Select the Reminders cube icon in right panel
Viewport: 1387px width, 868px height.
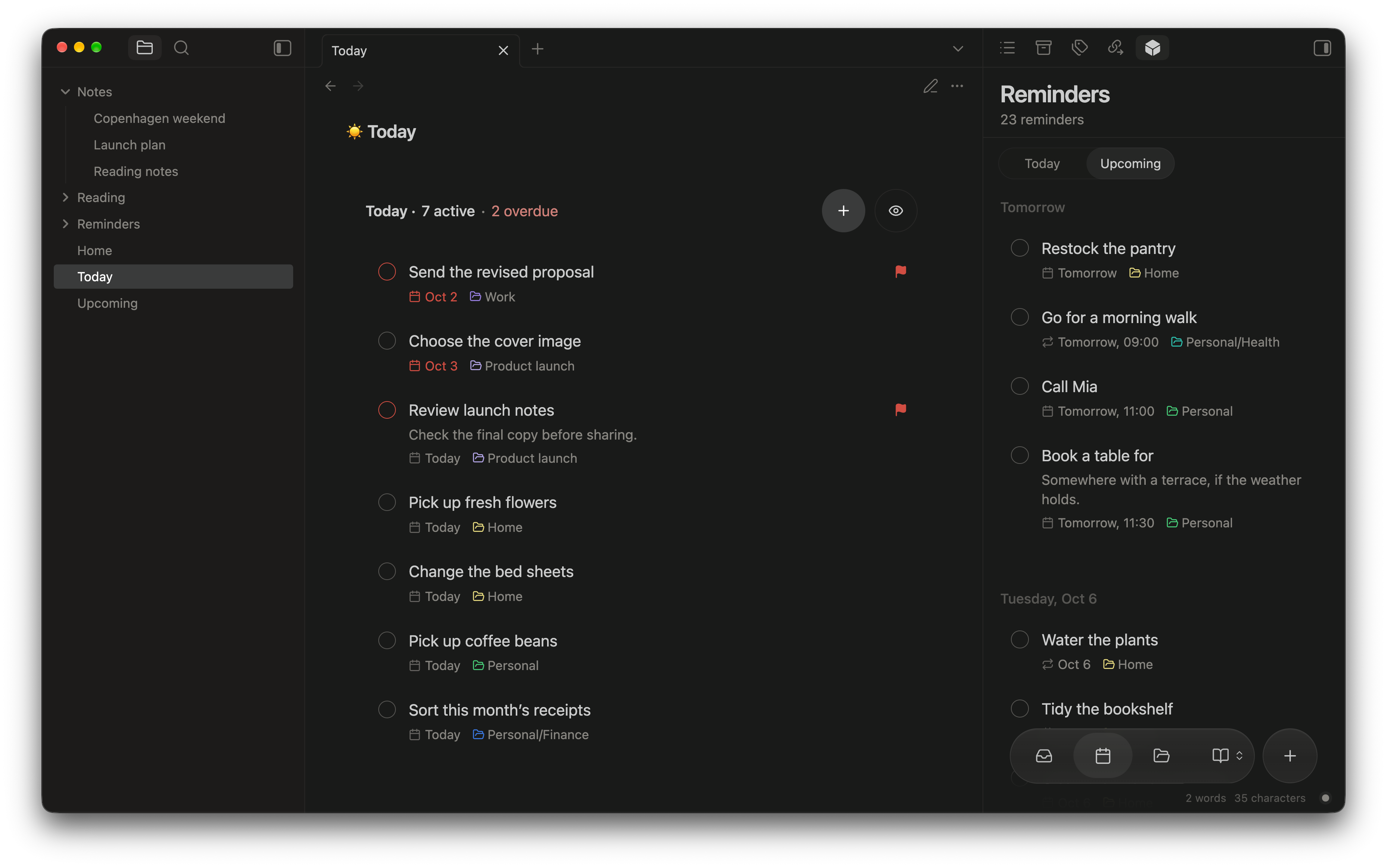(x=1152, y=48)
